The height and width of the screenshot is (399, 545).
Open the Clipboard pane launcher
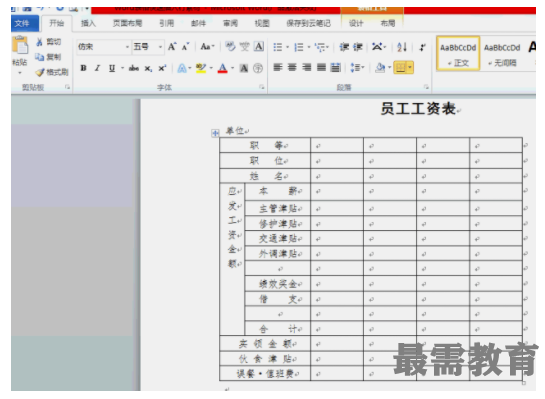(x=67, y=87)
